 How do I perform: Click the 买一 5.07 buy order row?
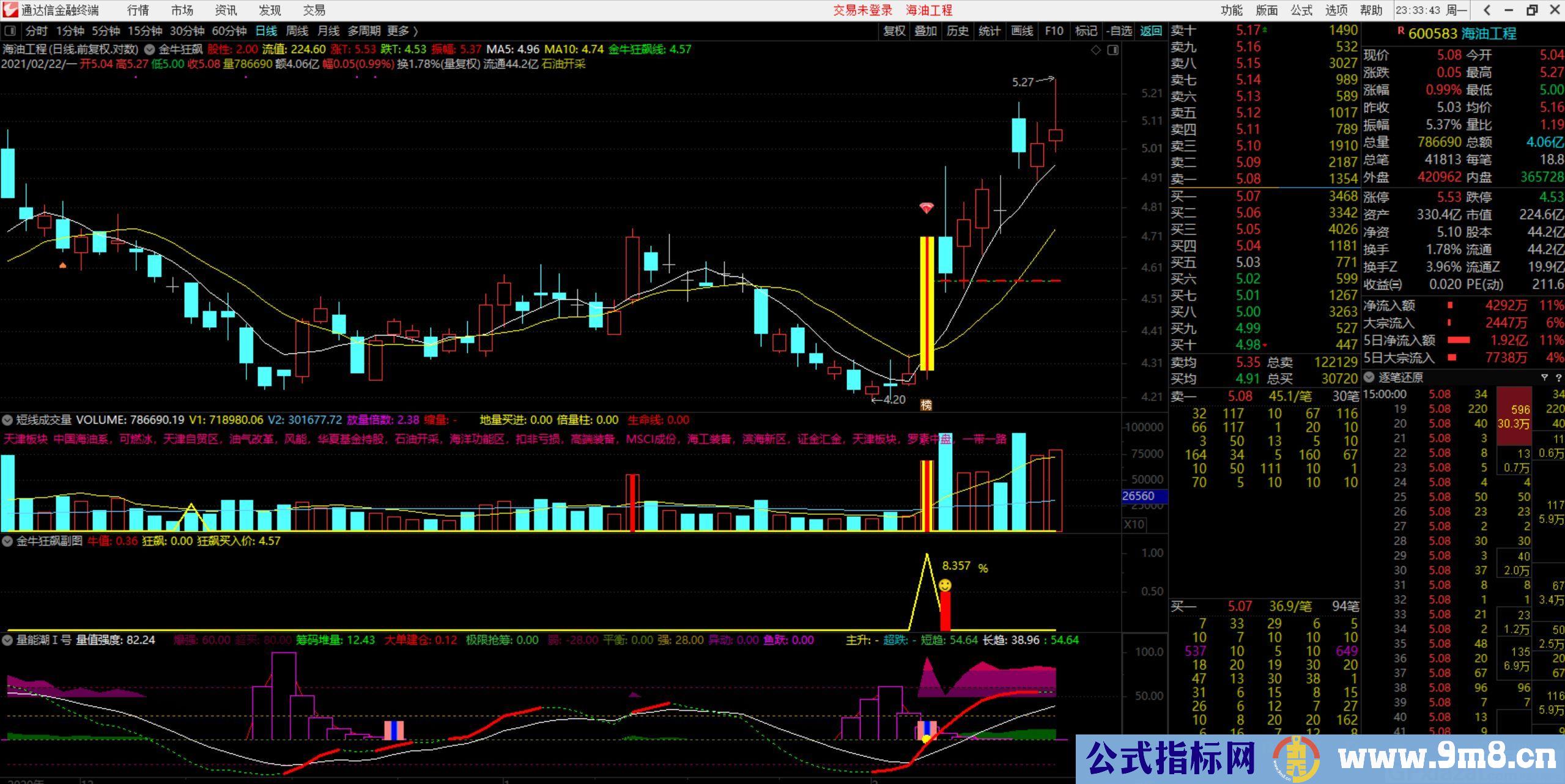1263,197
